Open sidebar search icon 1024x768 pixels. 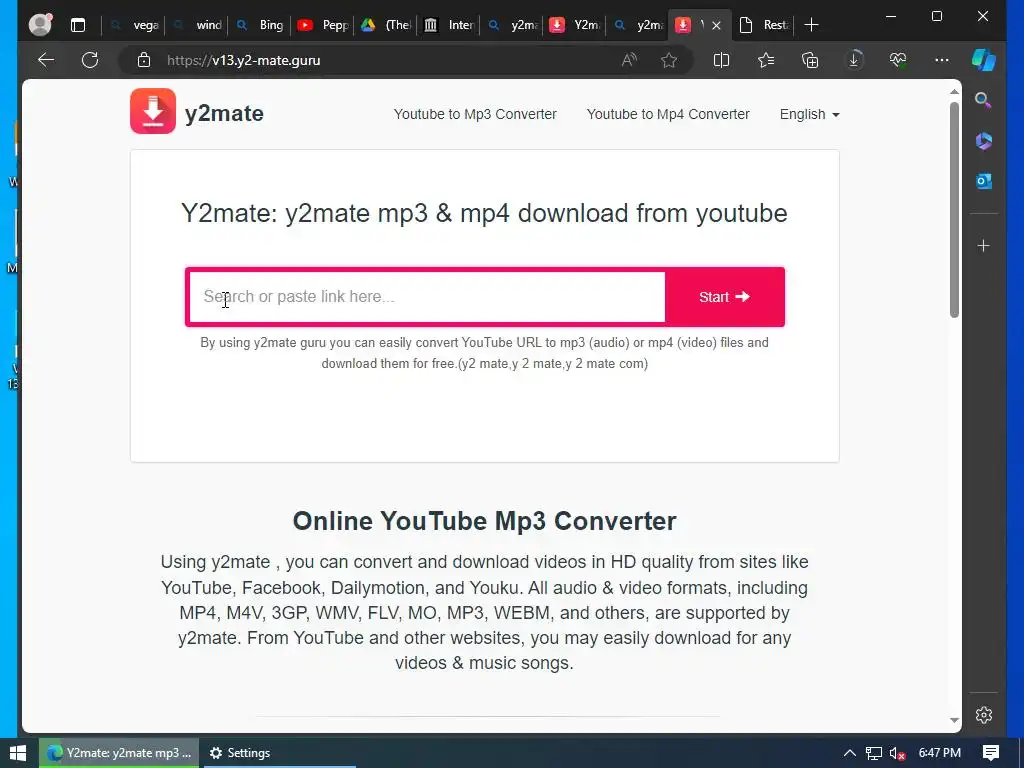click(x=983, y=100)
